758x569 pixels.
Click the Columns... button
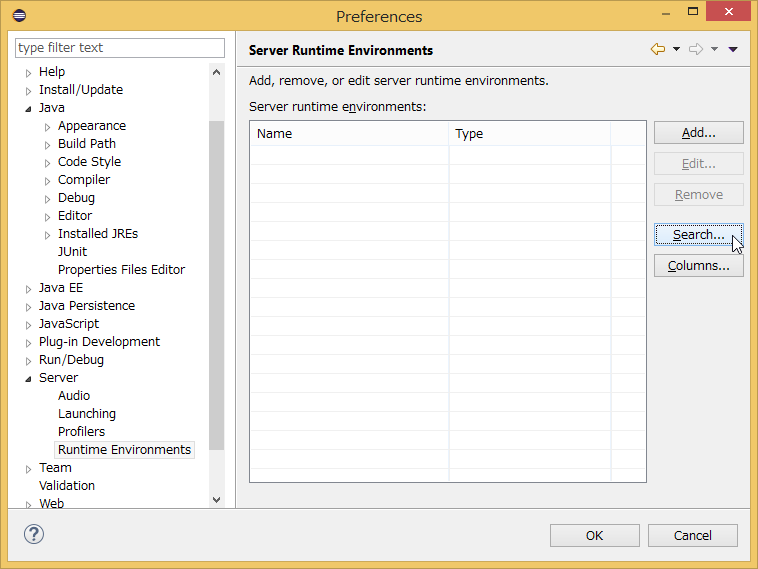pyautogui.click(x=699, y=266)
